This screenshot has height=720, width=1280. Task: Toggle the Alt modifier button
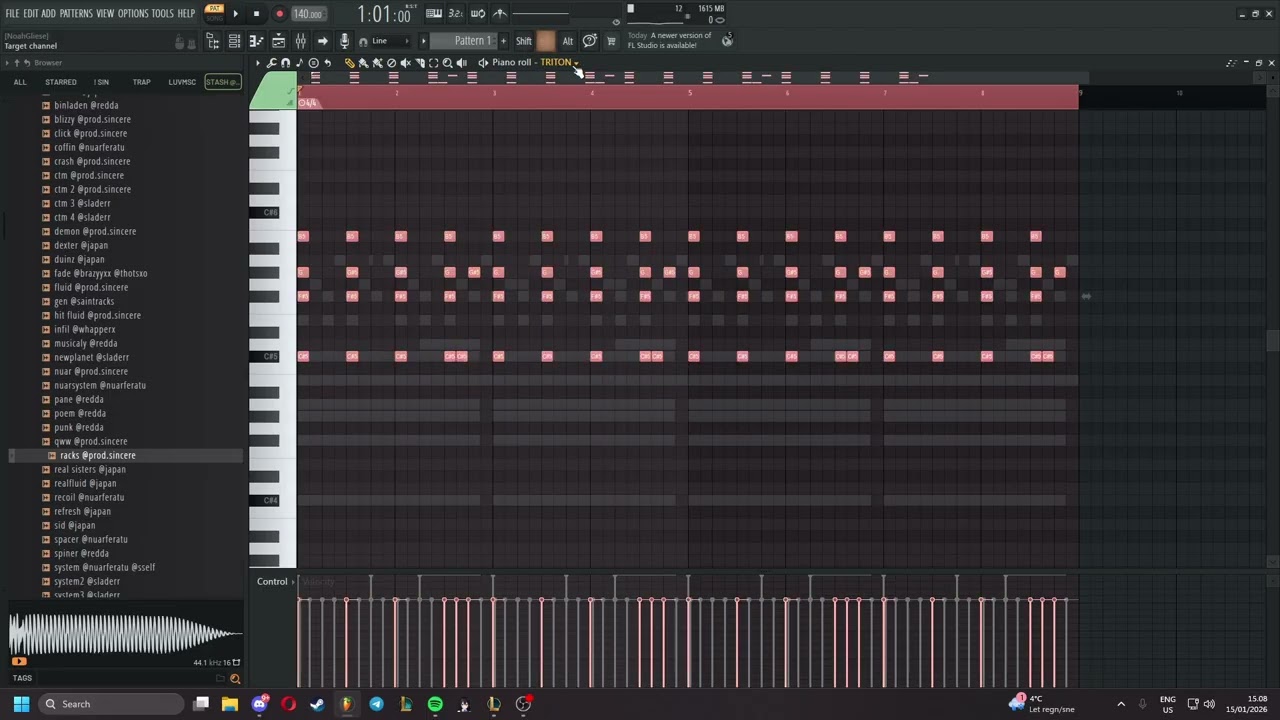point(568,41)
